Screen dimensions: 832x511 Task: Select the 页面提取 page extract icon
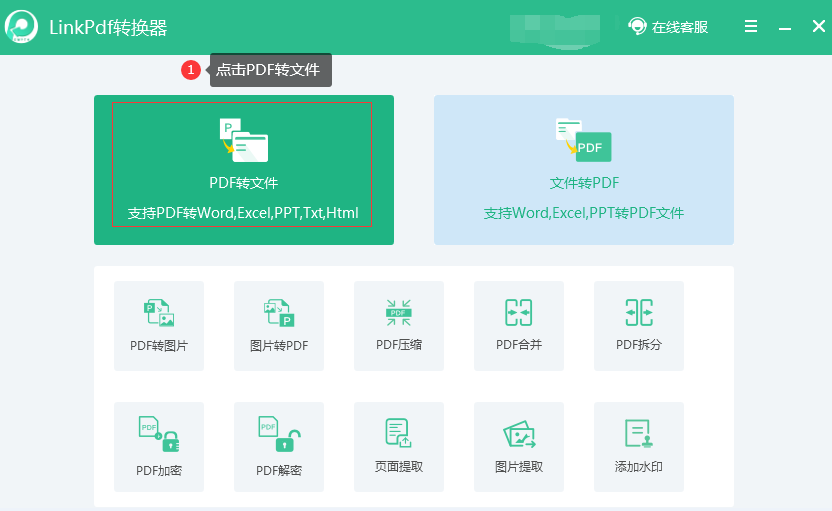coord(398,433)
